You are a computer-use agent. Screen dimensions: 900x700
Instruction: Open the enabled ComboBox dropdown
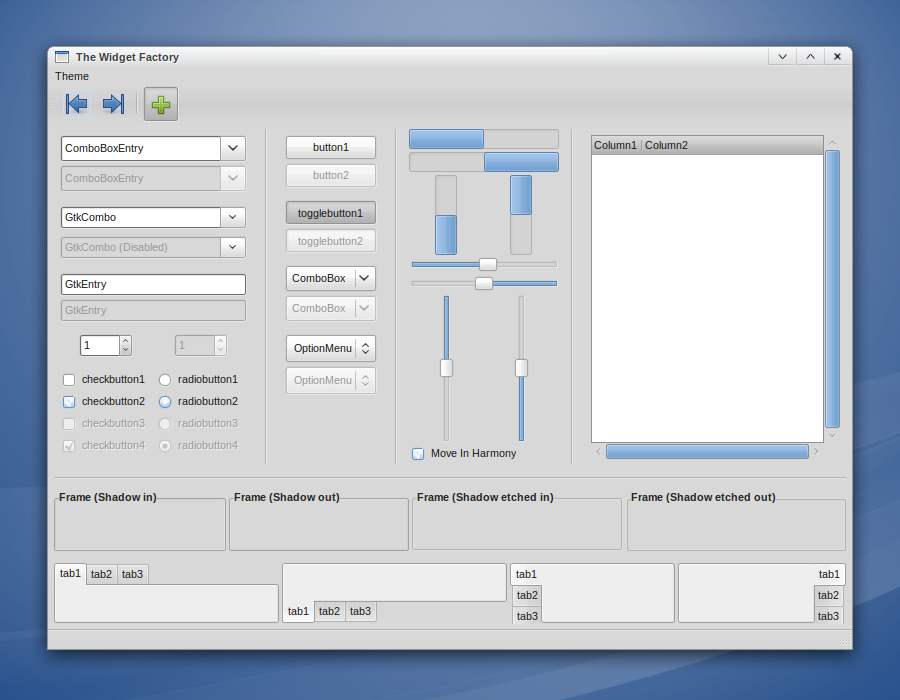point(331,278)
